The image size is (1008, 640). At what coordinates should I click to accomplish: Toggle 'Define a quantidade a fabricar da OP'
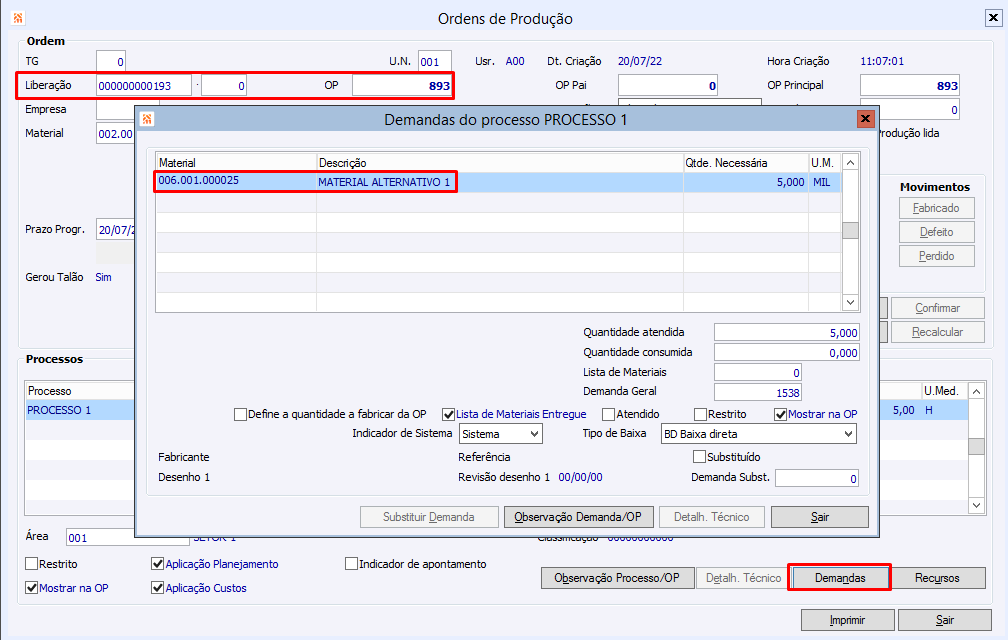pos(240,414)
